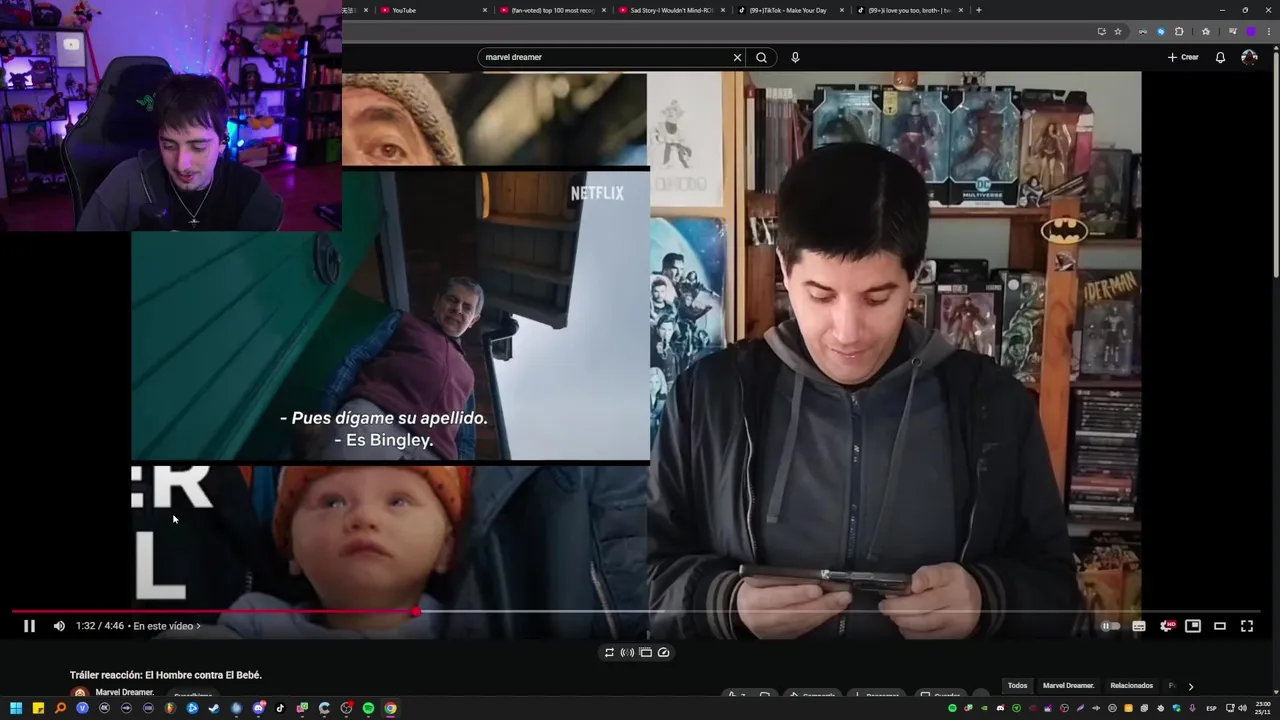Click the ESP language indicator
The height and width of the screenshot is (720, 1280).
pos(1211,708)
